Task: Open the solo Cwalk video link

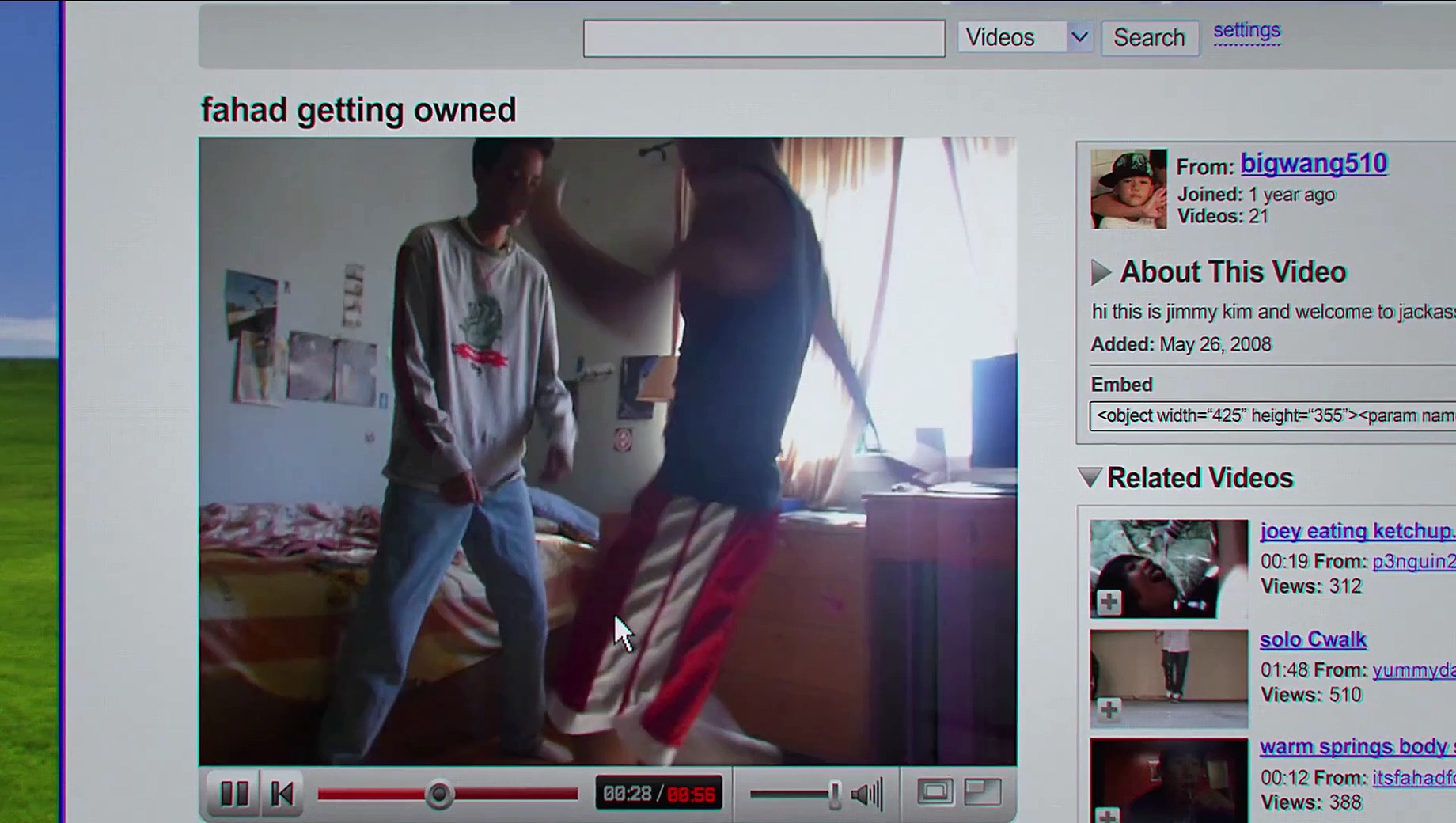Action: [1313, 639]
